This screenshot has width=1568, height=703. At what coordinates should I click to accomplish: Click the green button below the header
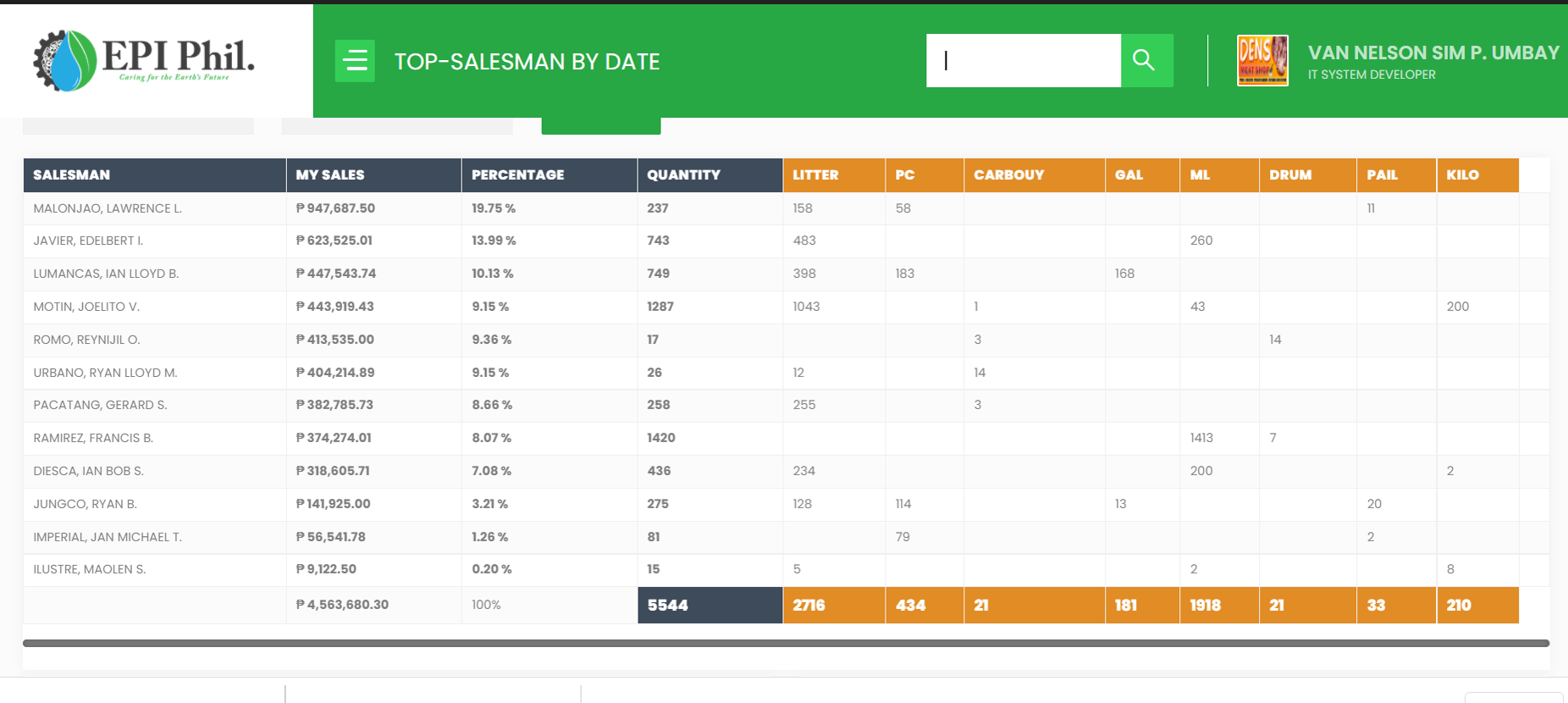(x=601, y=126)
